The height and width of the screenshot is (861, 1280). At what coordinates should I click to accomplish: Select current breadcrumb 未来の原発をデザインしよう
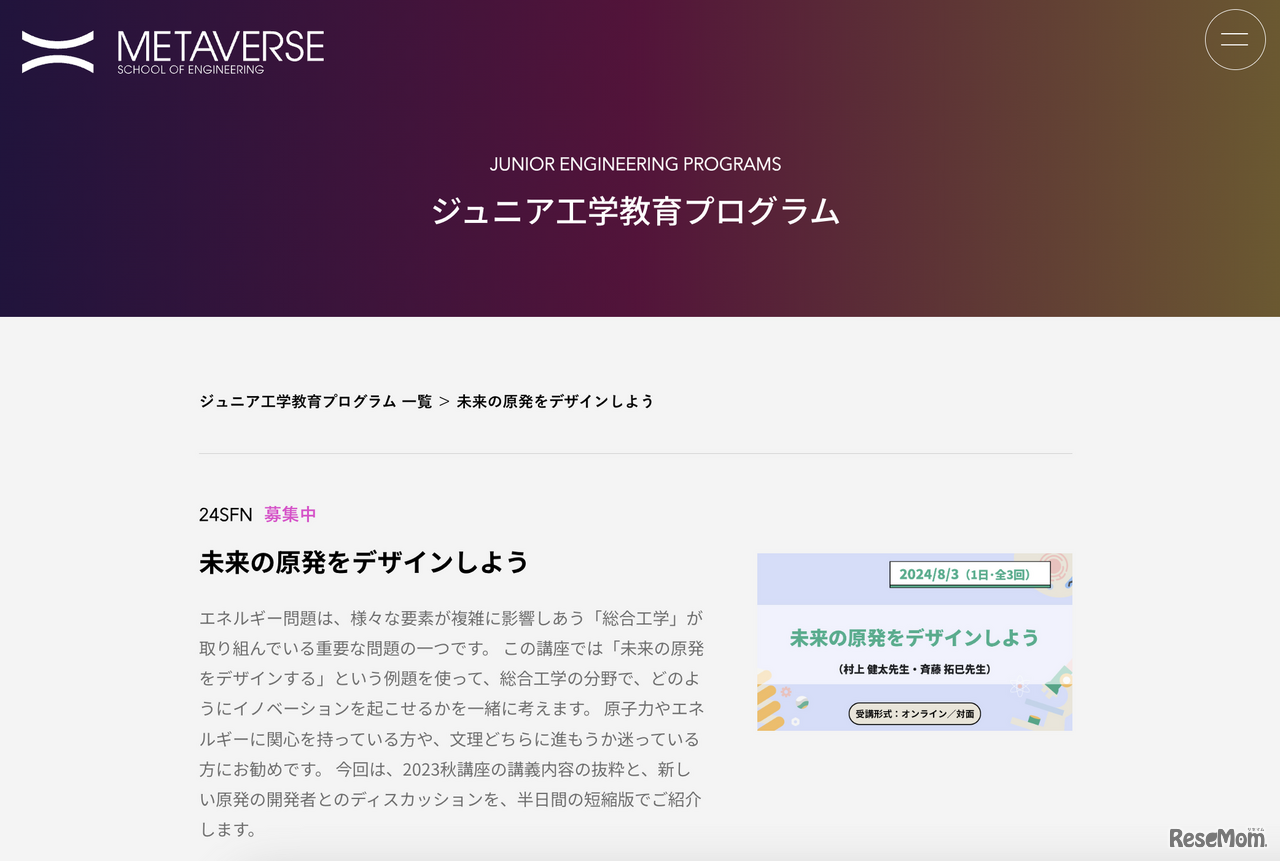pos(555,401)
